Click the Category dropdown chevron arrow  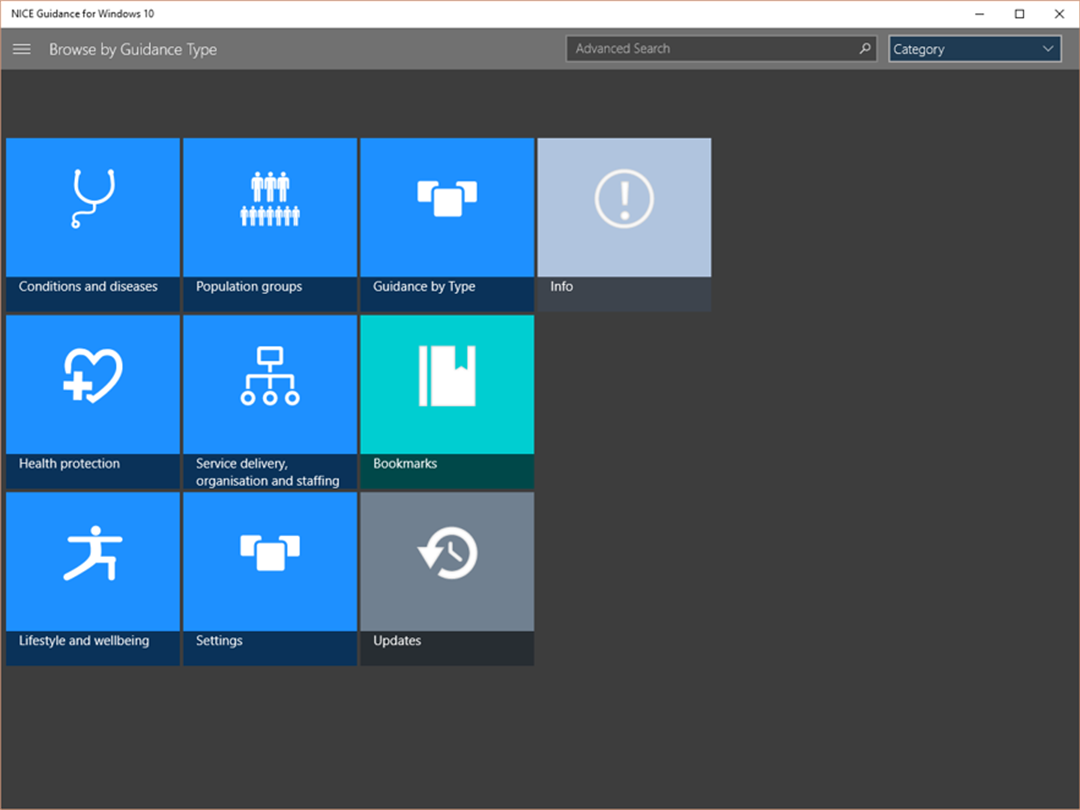point(1048,49)
